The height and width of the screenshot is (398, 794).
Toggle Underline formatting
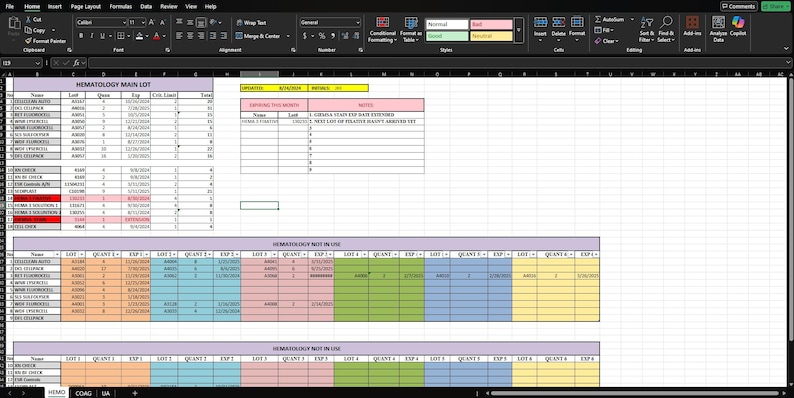(103, 36)
